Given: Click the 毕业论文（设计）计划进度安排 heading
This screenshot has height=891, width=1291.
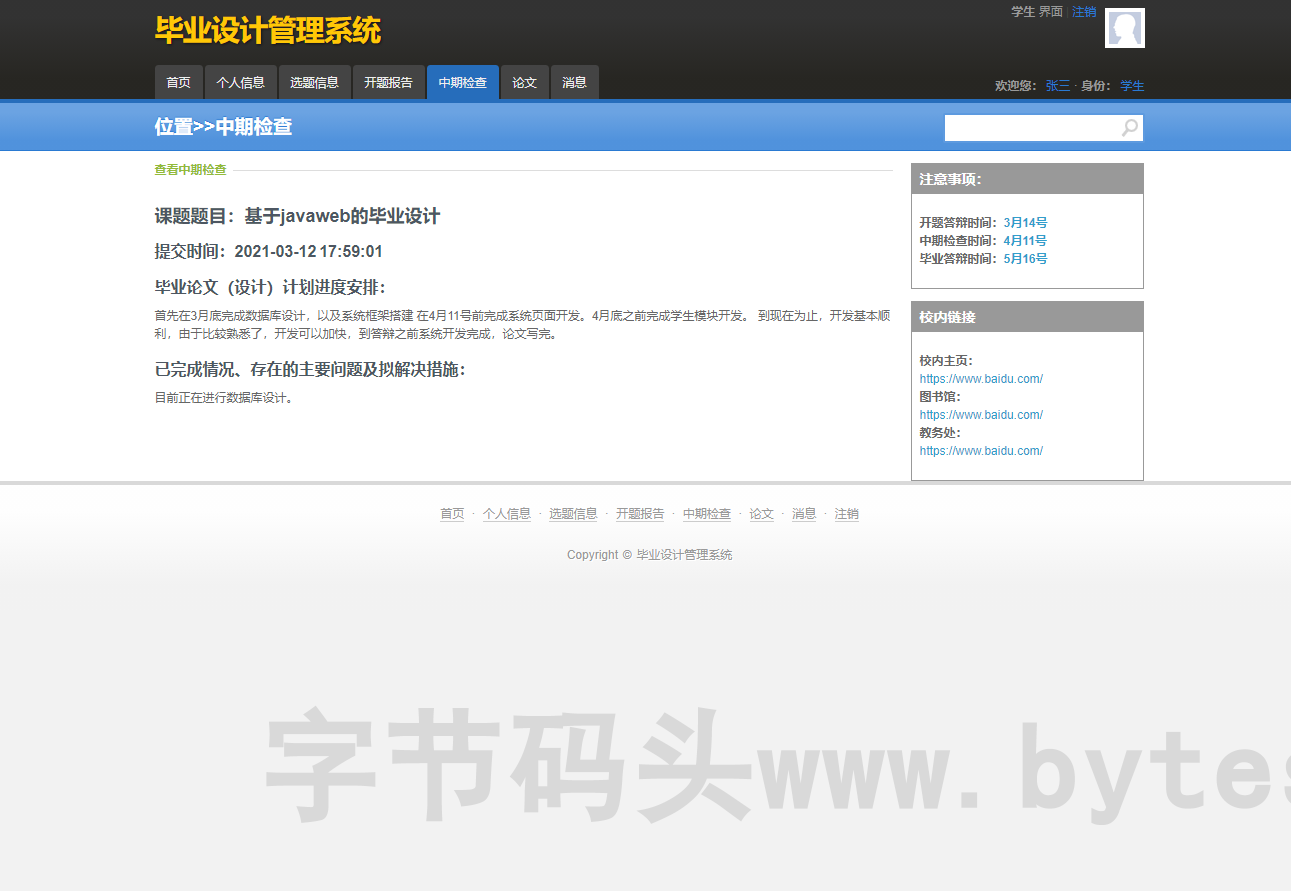Looking at the screenshot, I should click(270, 287).
